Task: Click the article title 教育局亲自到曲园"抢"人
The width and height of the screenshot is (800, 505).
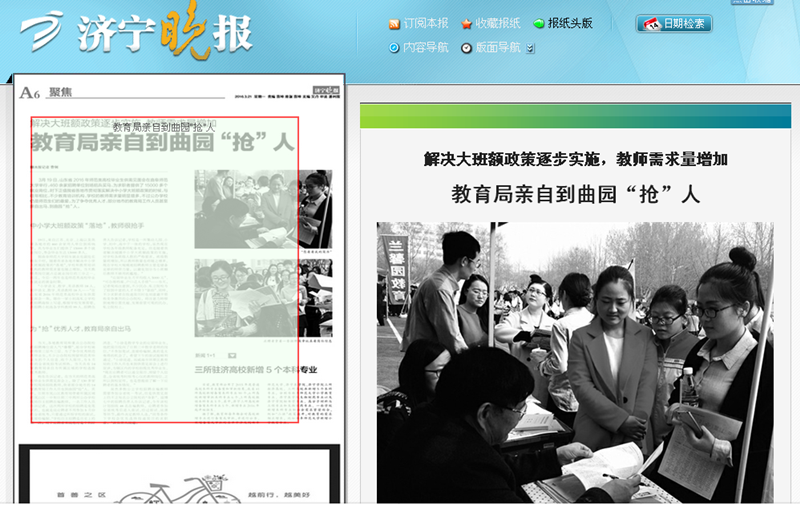Action: click(x=574, y=194)
